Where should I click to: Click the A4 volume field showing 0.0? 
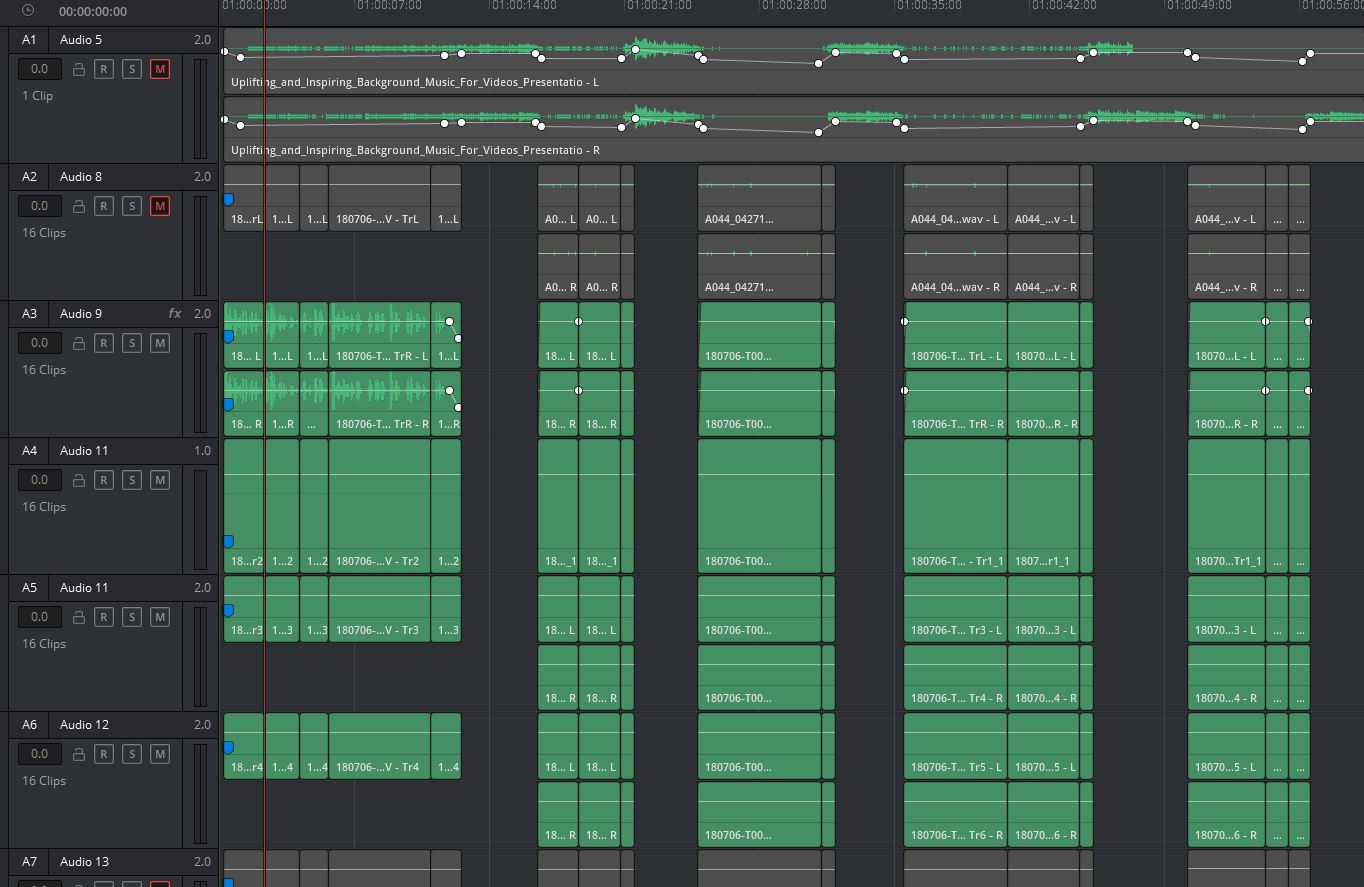pos(40,480)
